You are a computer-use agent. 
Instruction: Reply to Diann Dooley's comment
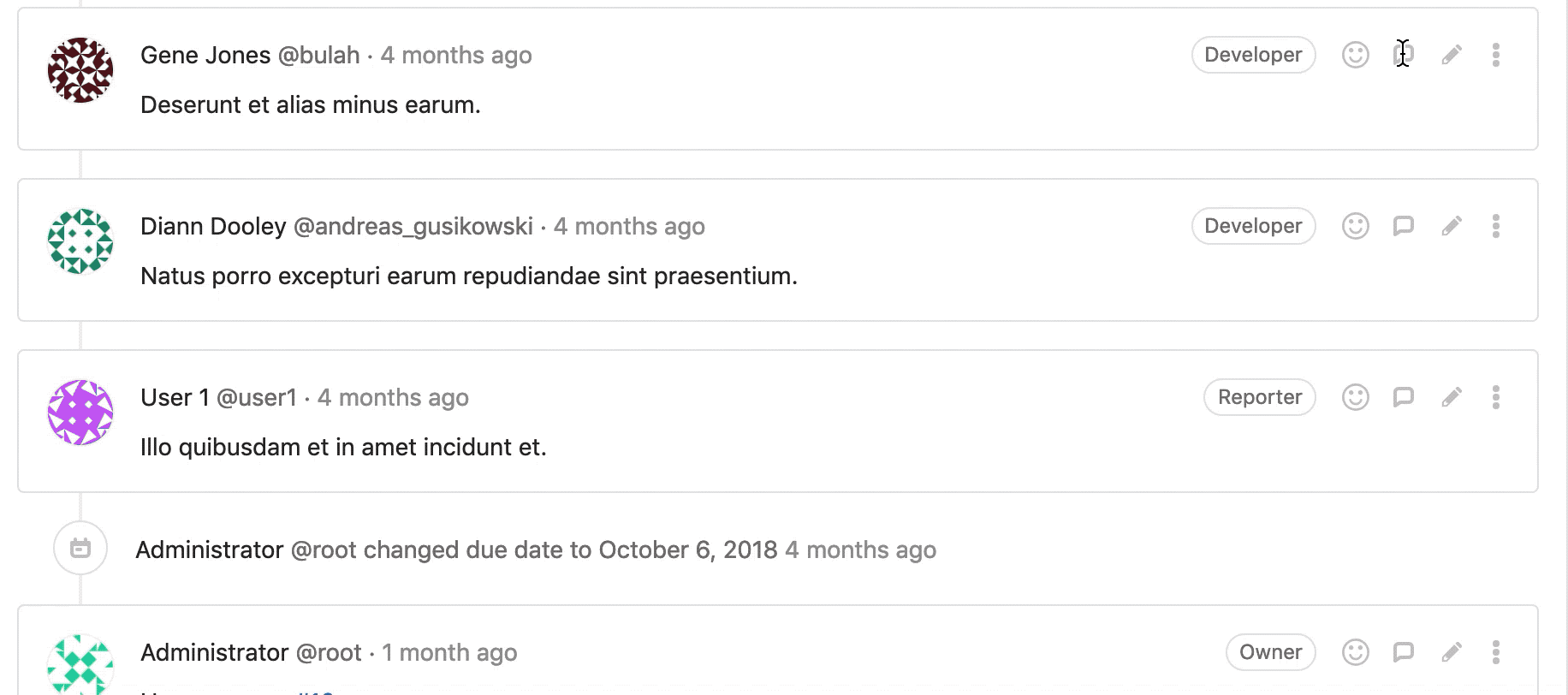coord(1403,225)
